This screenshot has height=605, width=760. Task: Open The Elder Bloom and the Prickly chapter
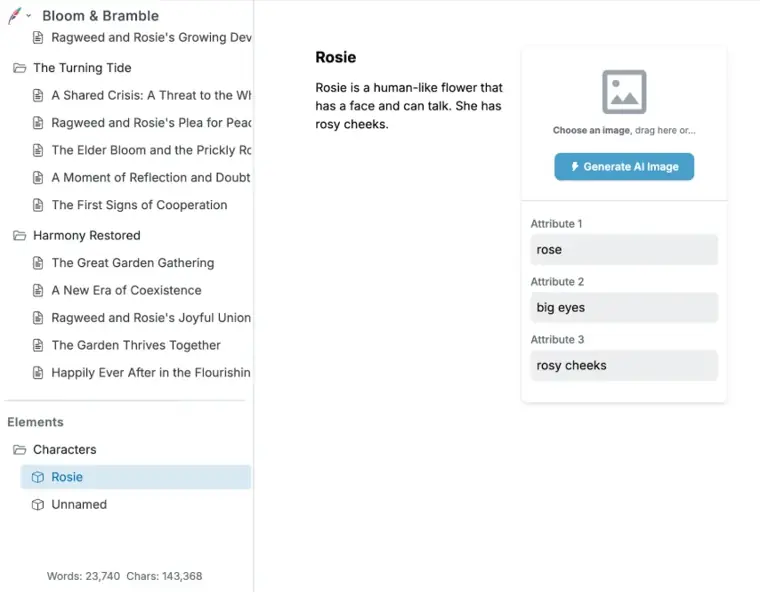[151, 150]
